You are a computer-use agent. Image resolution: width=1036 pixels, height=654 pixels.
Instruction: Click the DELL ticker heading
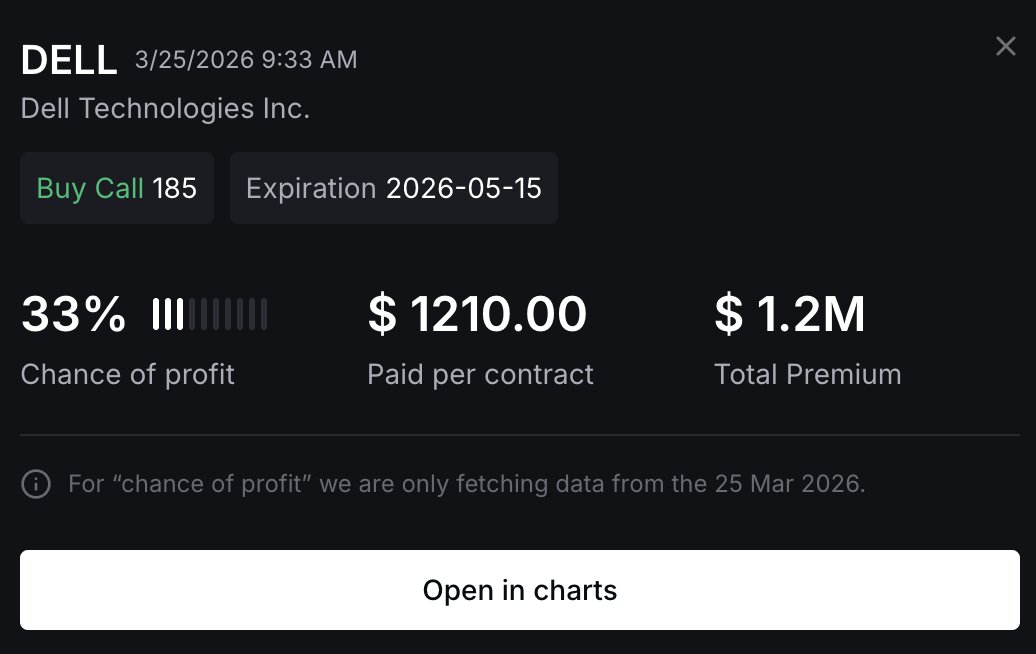pos(69,61)
